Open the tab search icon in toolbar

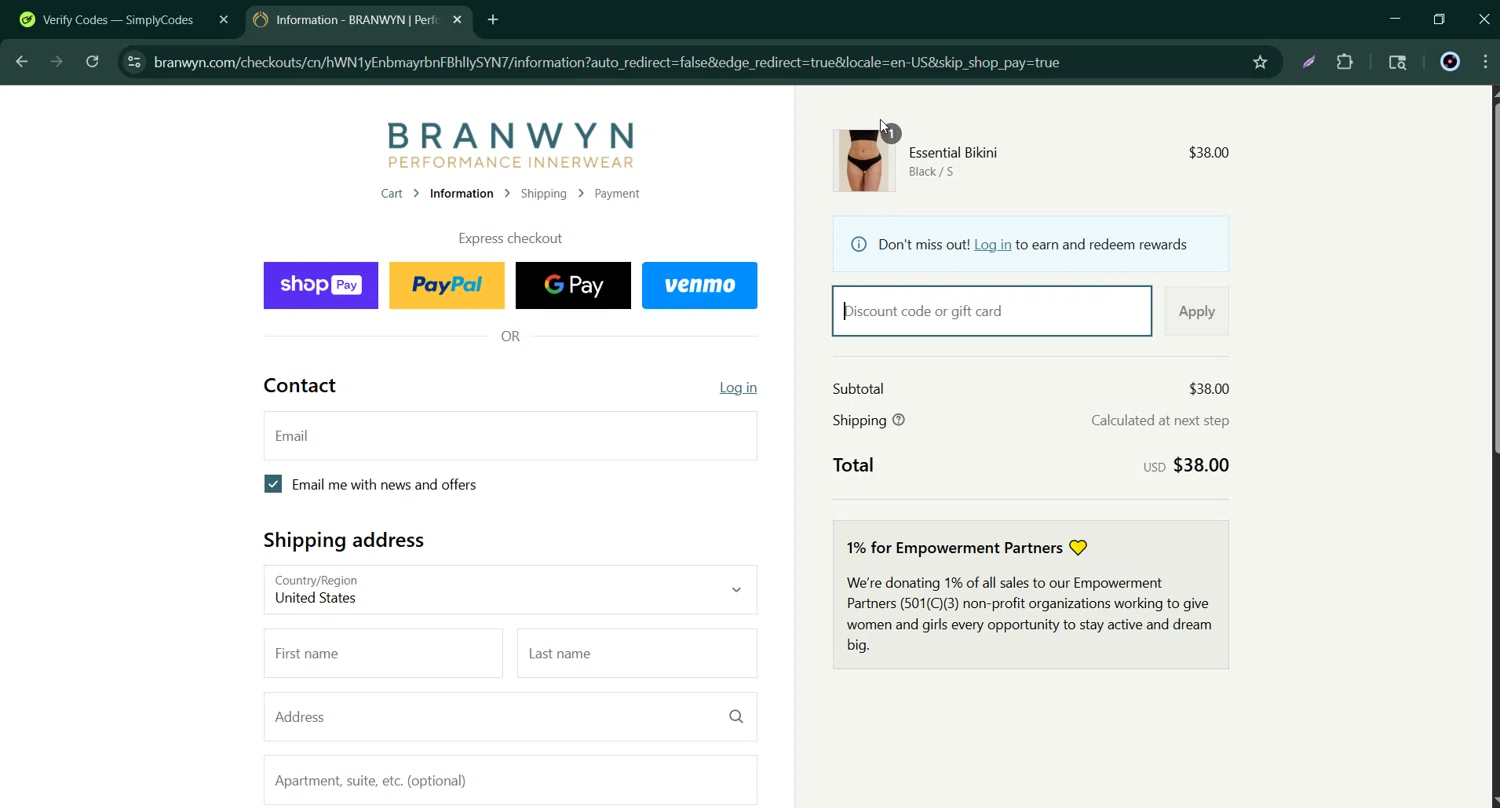coord(1398,62)
